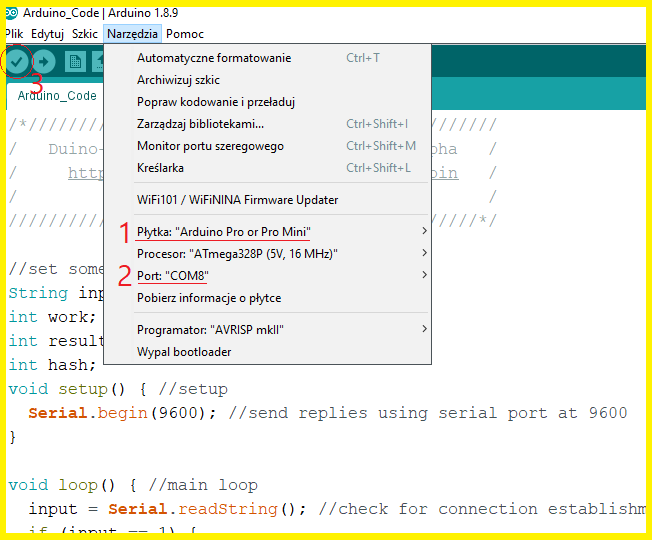Expand Port: "COM8" submenu
Screen dimensions: 652x540
267,276
